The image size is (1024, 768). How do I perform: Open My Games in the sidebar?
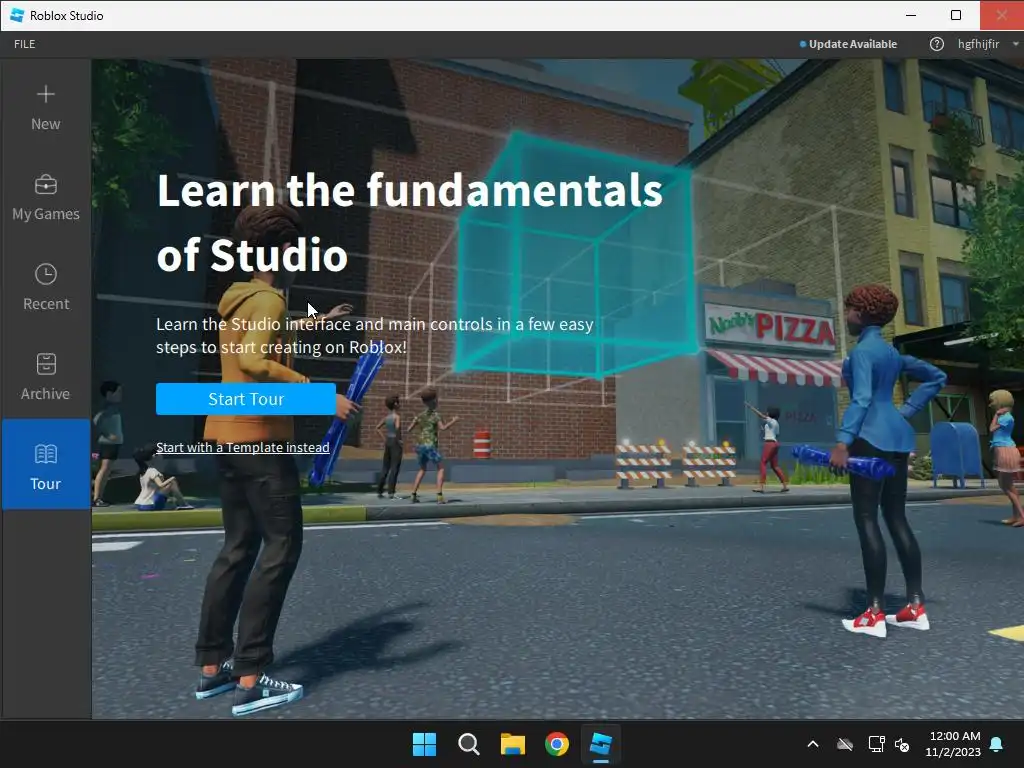click(x=46, y=195)
